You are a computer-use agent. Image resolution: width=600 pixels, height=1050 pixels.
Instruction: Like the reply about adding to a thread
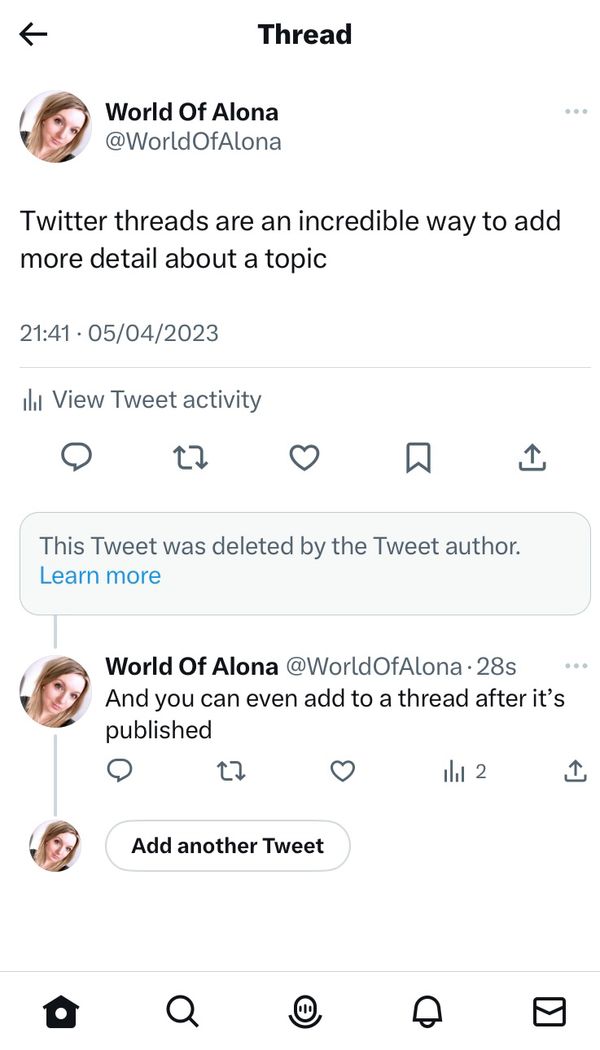(343, 771)
